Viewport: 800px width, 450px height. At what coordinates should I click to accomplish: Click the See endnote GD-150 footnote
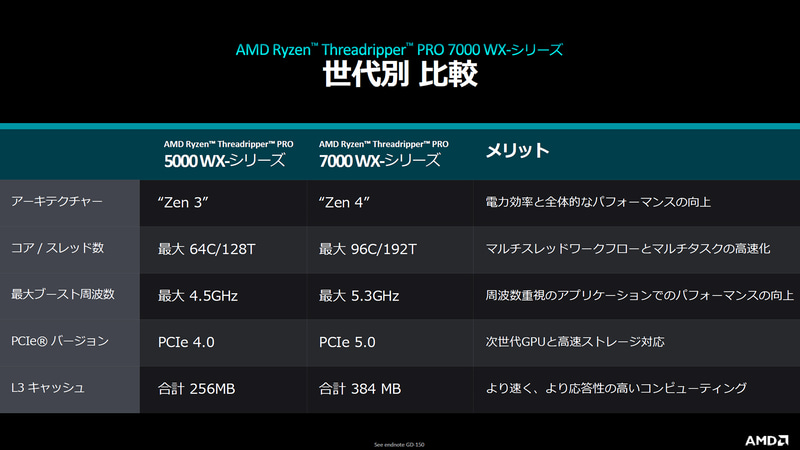(x=399, y=445)
